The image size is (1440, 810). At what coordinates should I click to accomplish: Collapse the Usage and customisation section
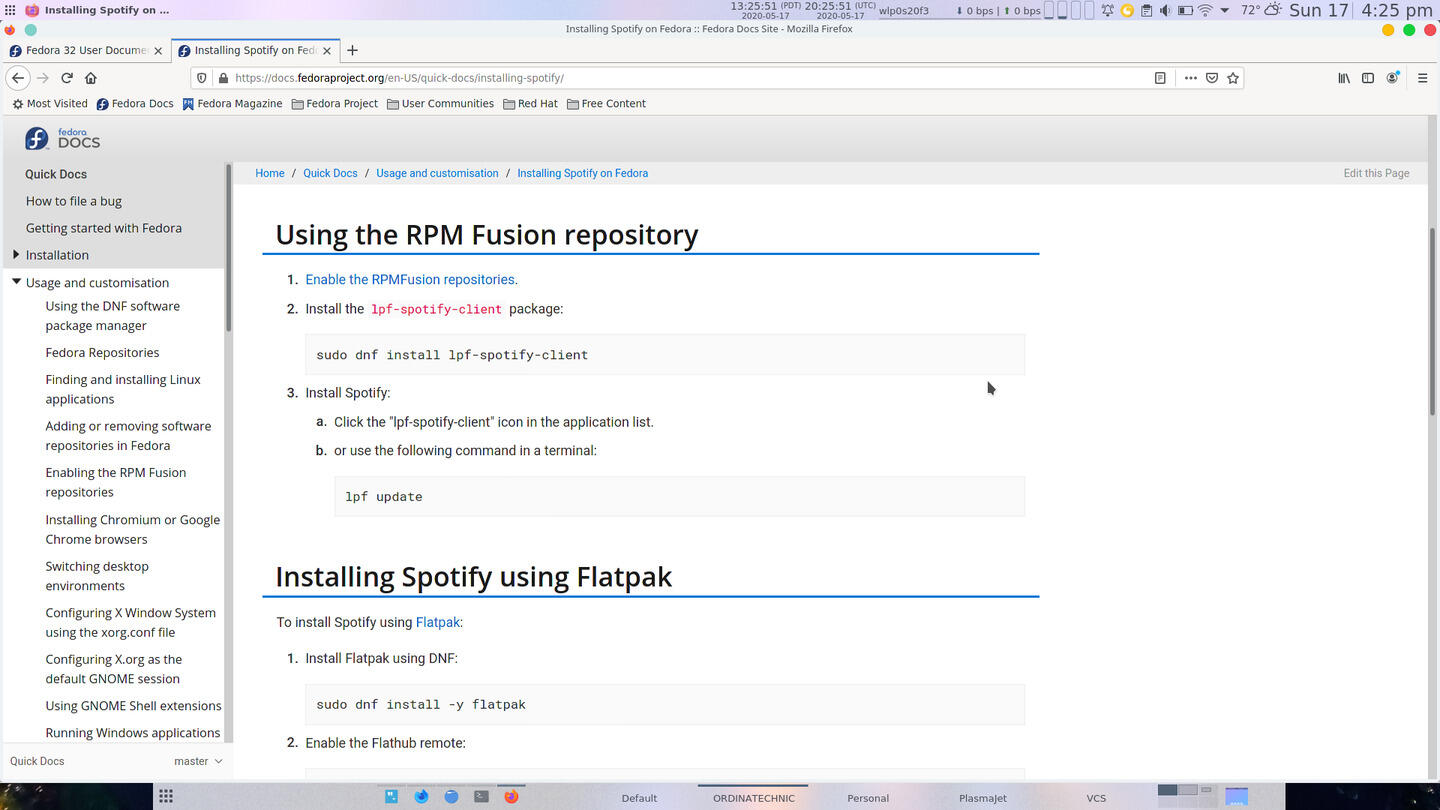pyautogui.click(x=16, y=282)
